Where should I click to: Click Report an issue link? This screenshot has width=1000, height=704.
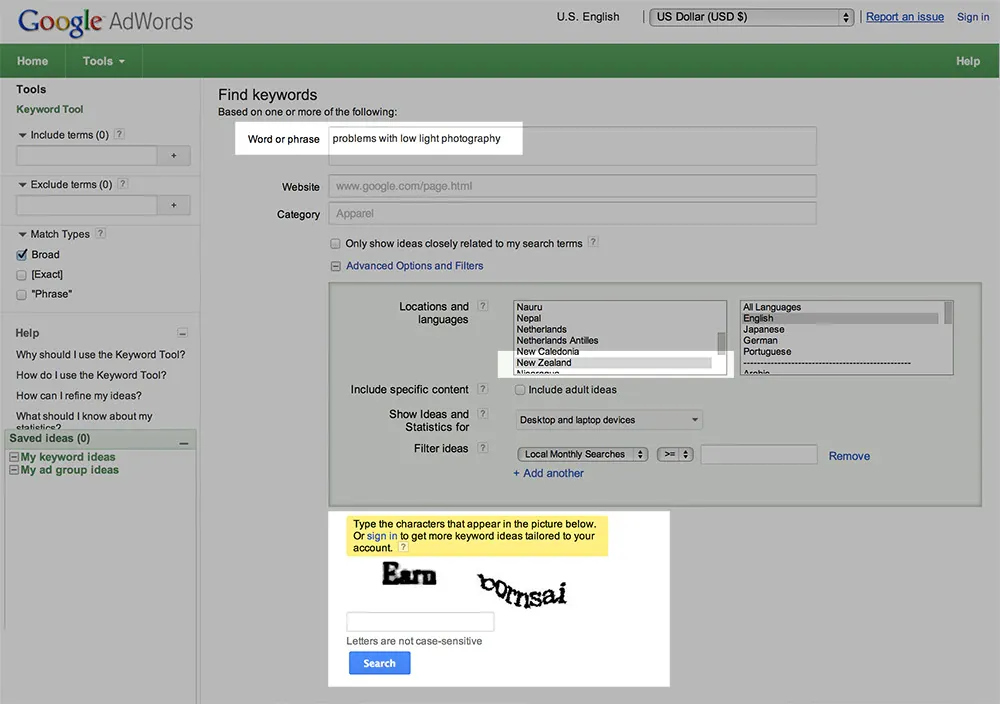[904, 17]
